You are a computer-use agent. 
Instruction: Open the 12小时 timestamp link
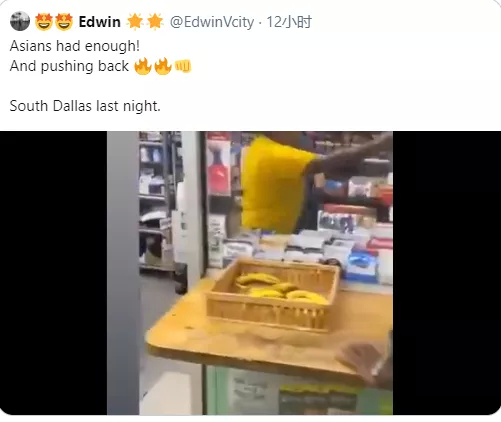click(289, 22)
